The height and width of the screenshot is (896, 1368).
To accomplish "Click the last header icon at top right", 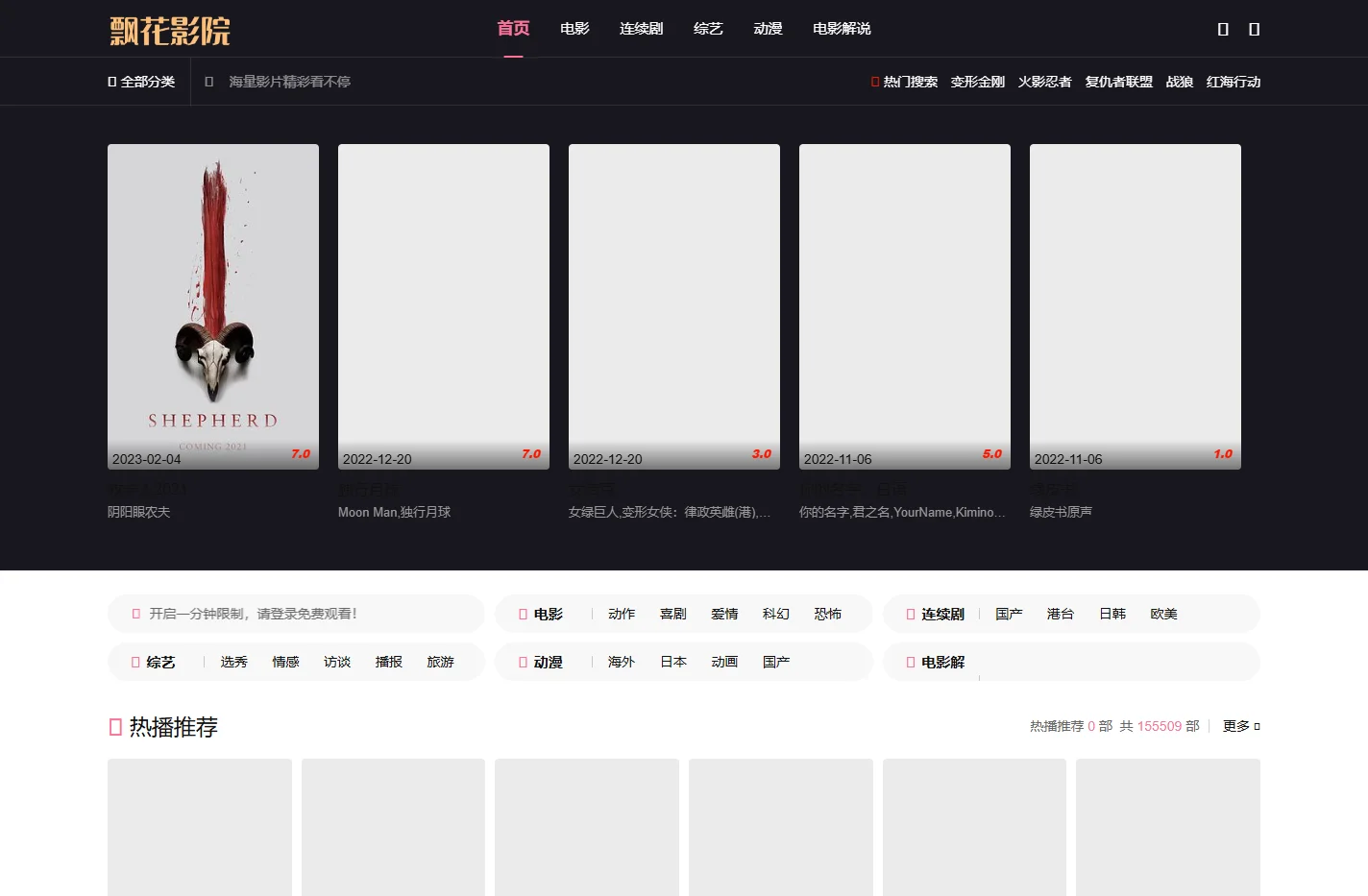I will click(x=1254, y=30).
